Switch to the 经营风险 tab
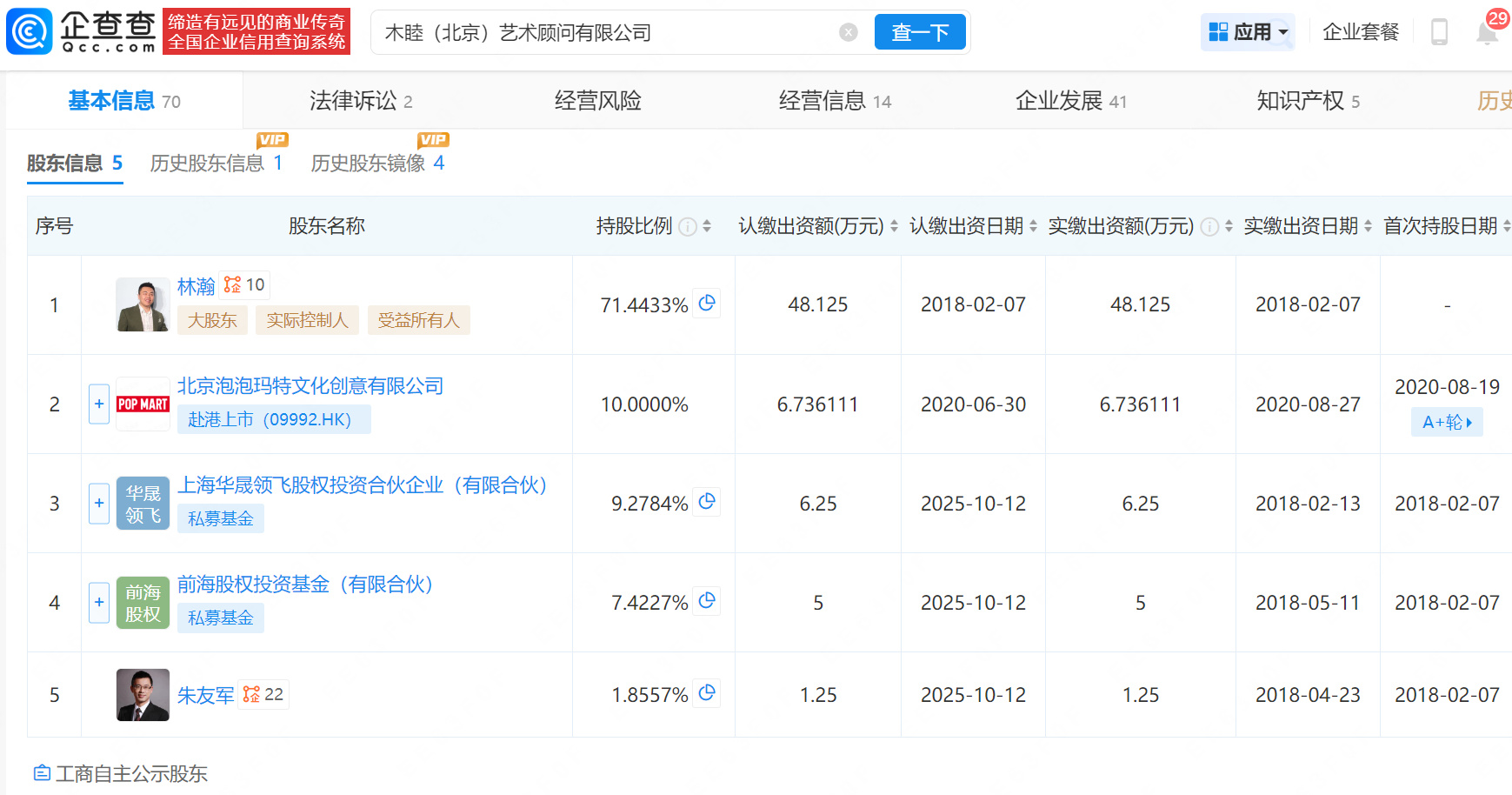1512x795 pixels. tap(598, 101)
